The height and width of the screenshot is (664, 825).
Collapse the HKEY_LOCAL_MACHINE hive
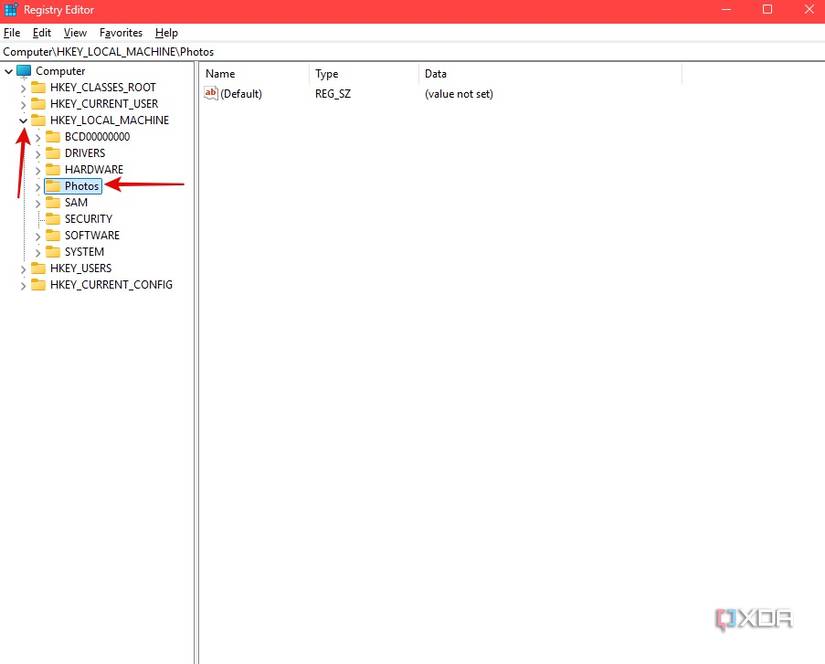[23, 120]
